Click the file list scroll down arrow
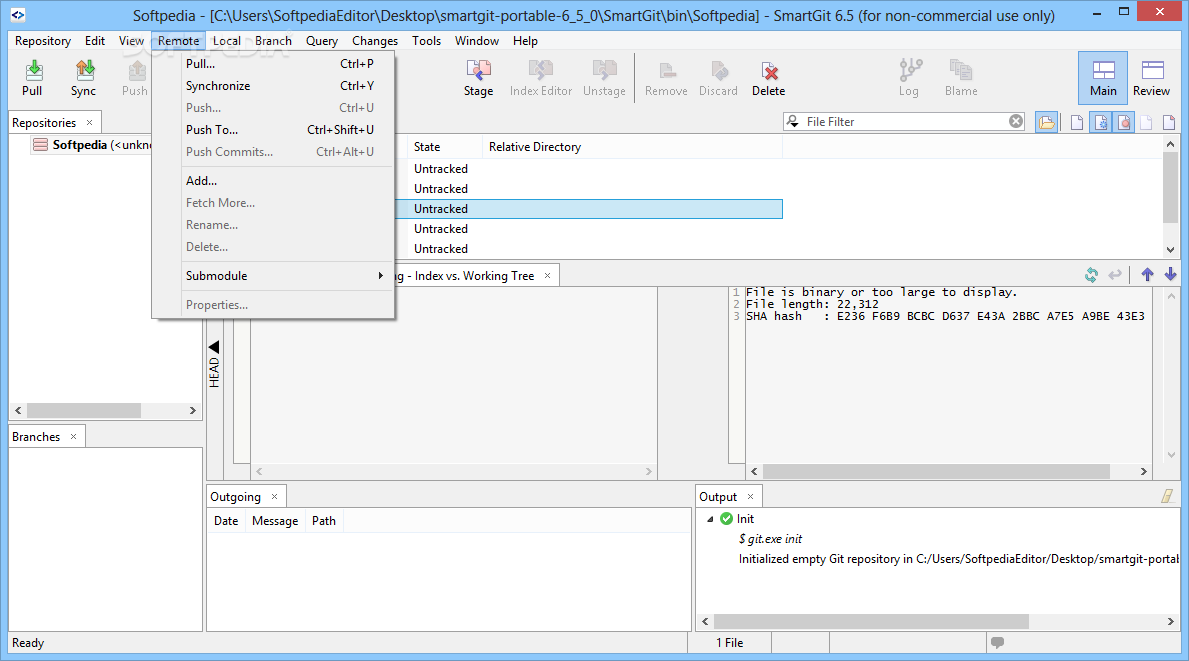The image size is (1189, 661). 1171,249
